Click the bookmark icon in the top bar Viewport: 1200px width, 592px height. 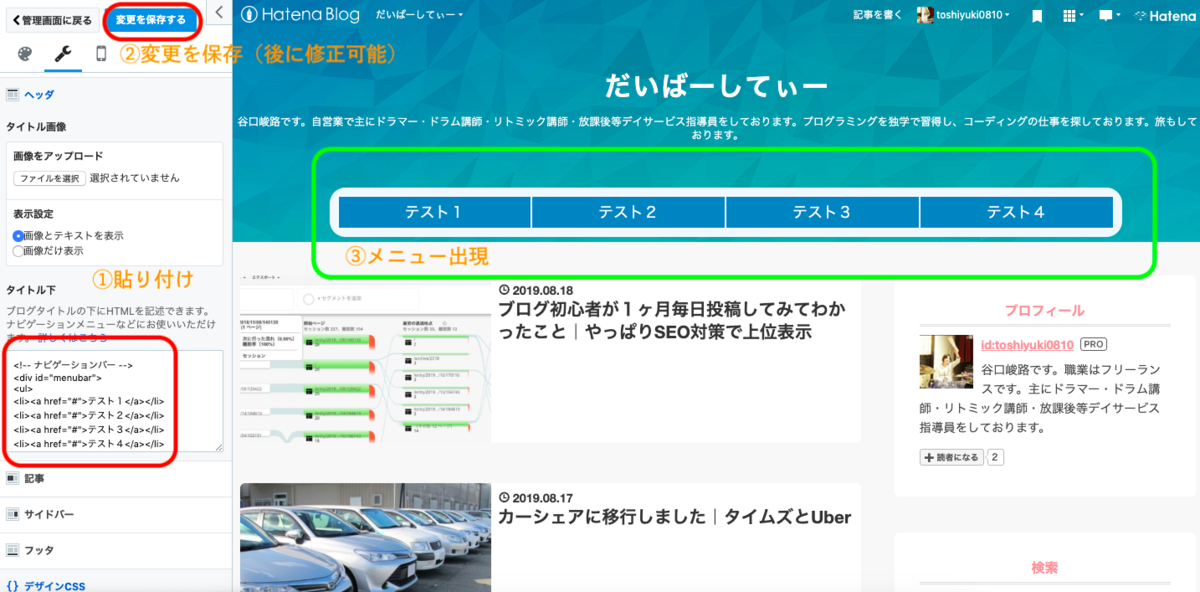1037,16
